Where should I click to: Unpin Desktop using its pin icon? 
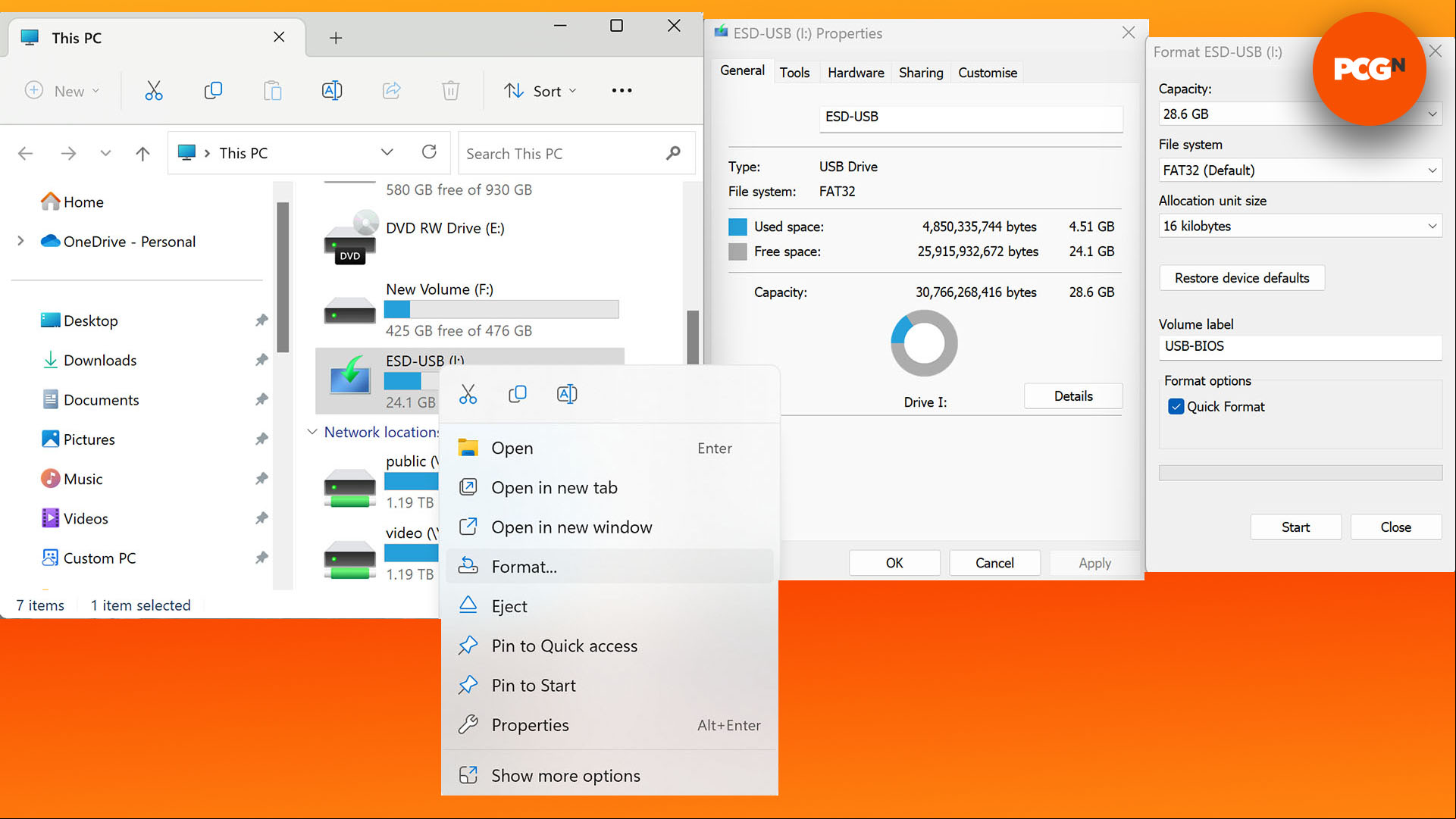pos(261,320)
